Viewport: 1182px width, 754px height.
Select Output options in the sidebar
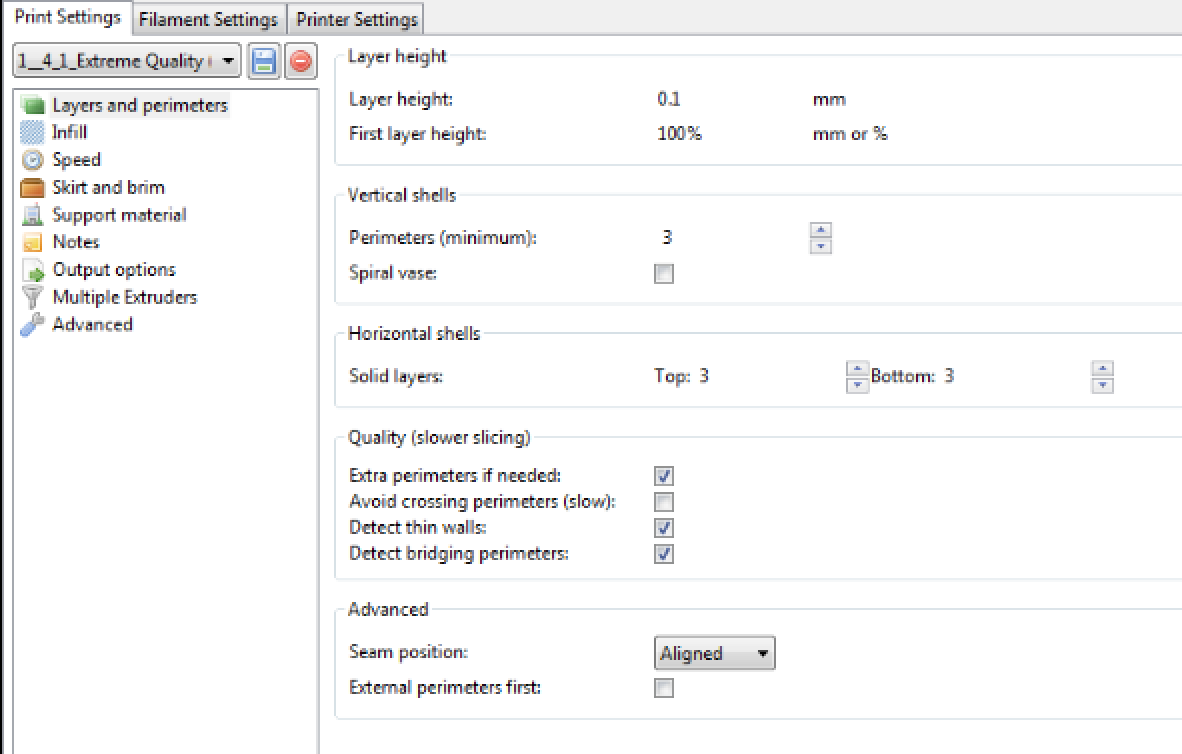113,270
